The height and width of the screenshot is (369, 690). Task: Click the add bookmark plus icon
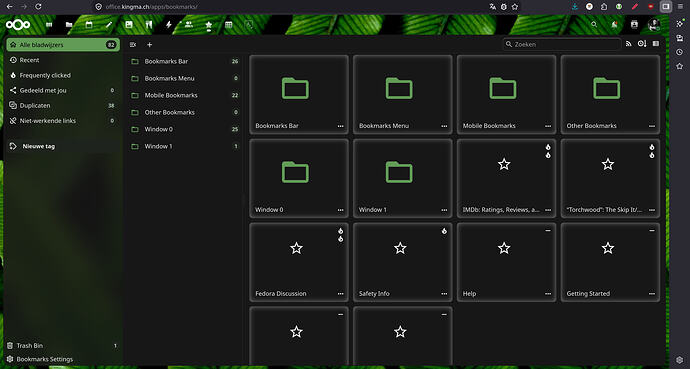point(150,44)
